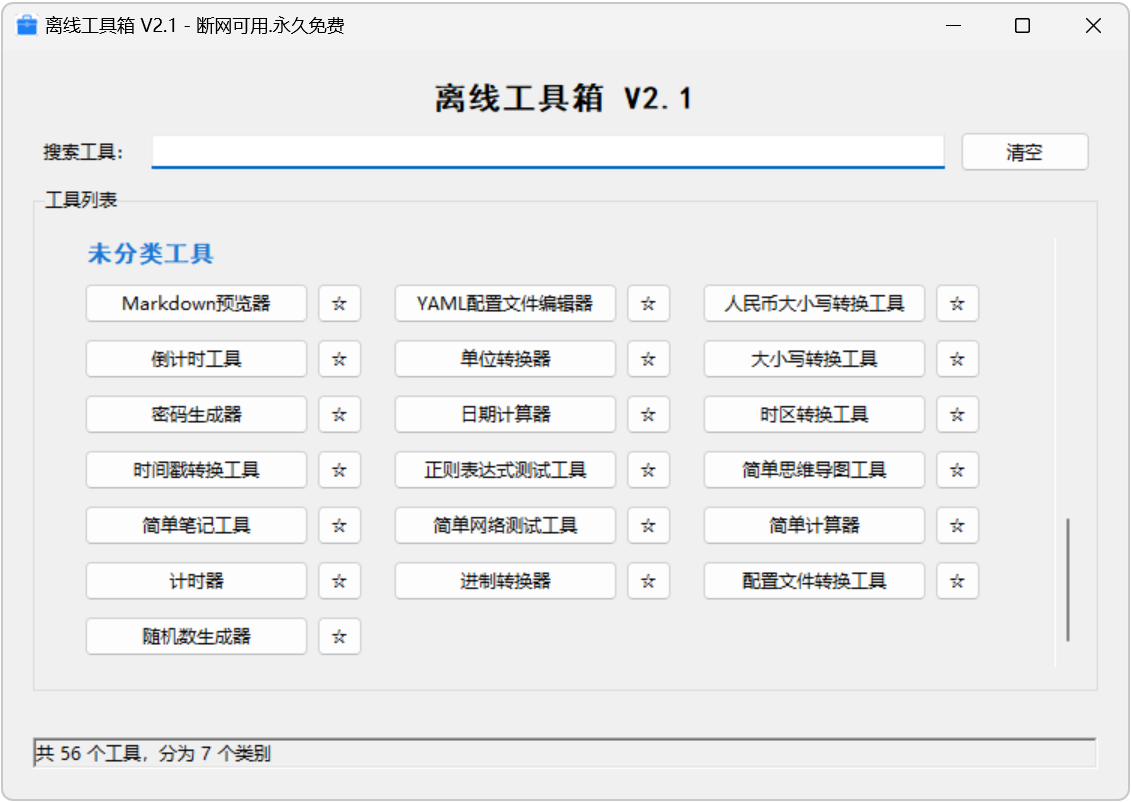Star the YAML配置文件编辑器 tool
Viewport: 1131px width, 802px height.
648,304
